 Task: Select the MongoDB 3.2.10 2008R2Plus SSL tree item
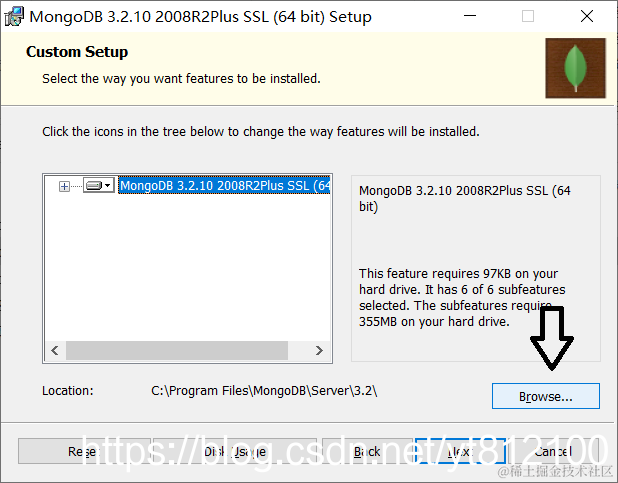point(224,185)
